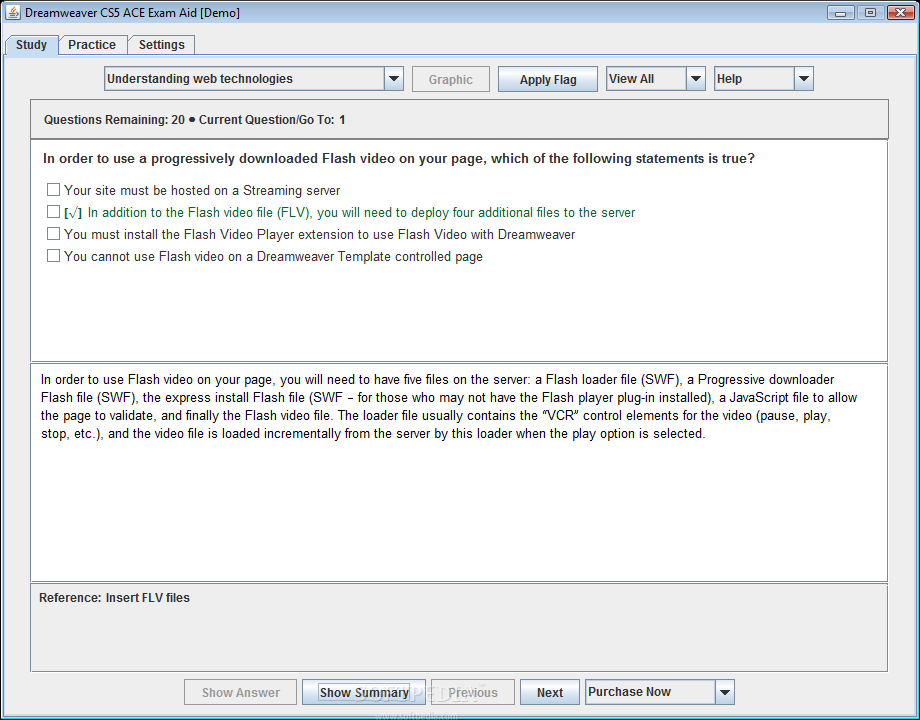Open the Settings tab
The height and width of the screenshot is (720, 920).
coord(161,45)
